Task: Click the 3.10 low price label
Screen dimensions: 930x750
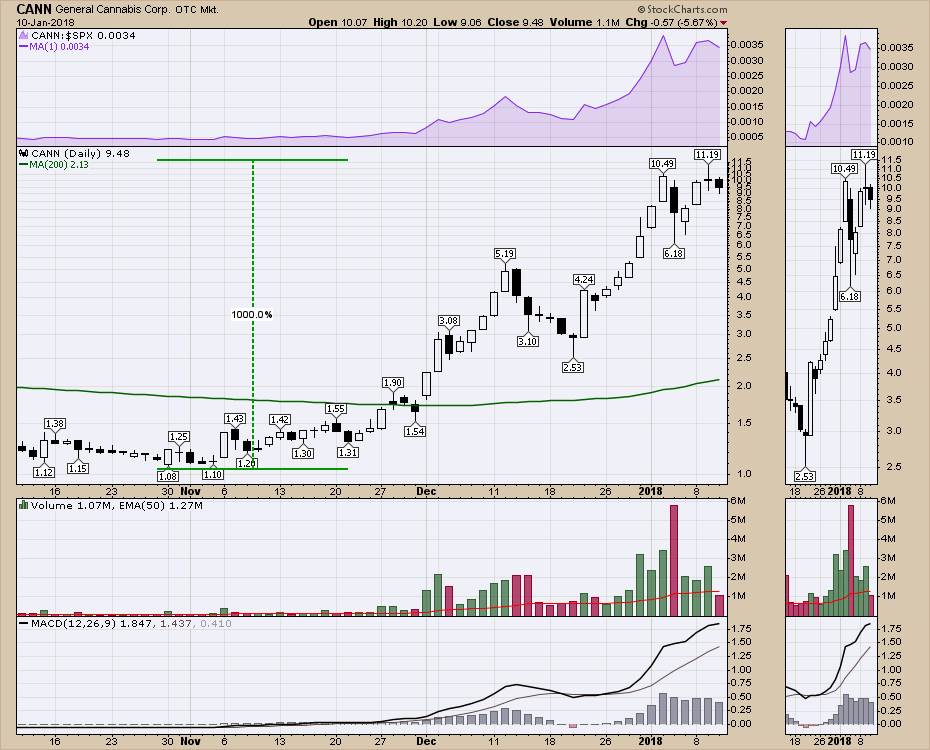Action: coord(527,341)
